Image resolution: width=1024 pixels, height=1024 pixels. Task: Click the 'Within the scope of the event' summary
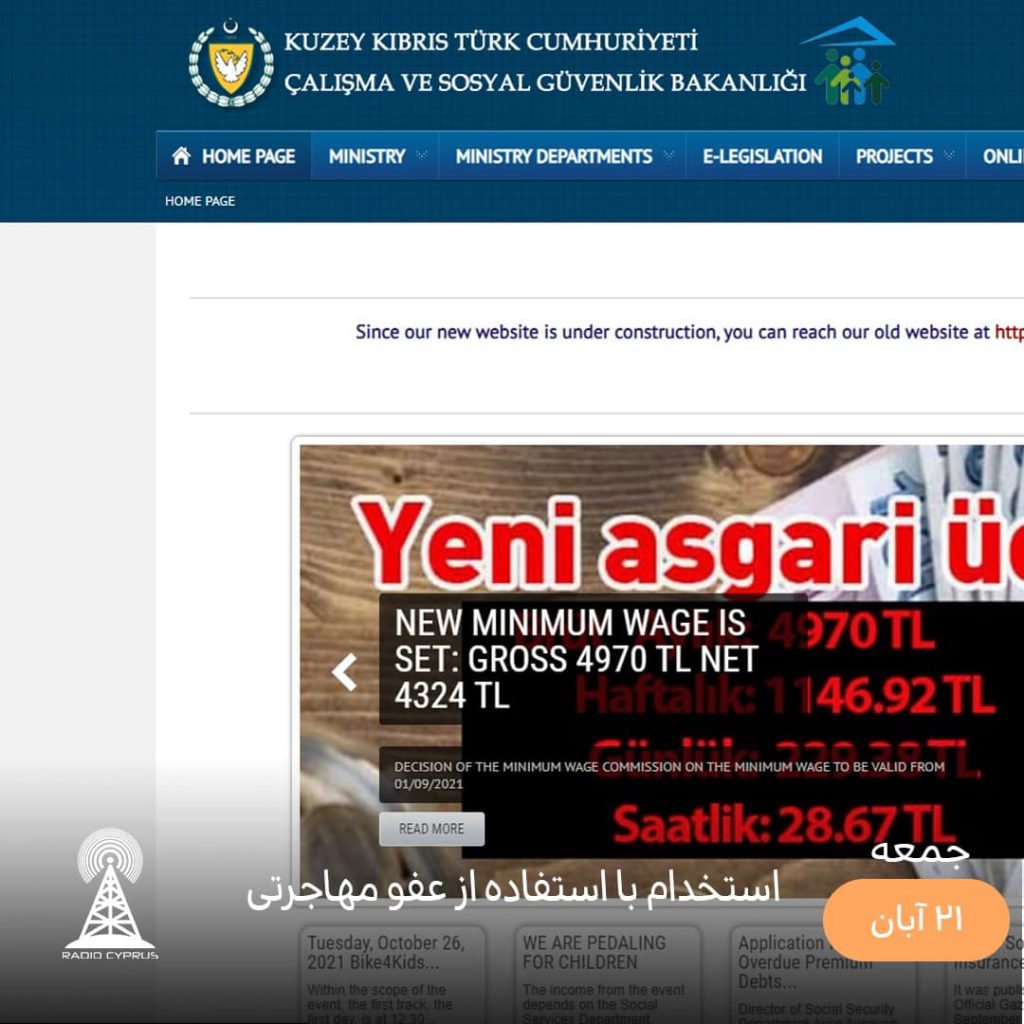click(x=379, y=1004)
